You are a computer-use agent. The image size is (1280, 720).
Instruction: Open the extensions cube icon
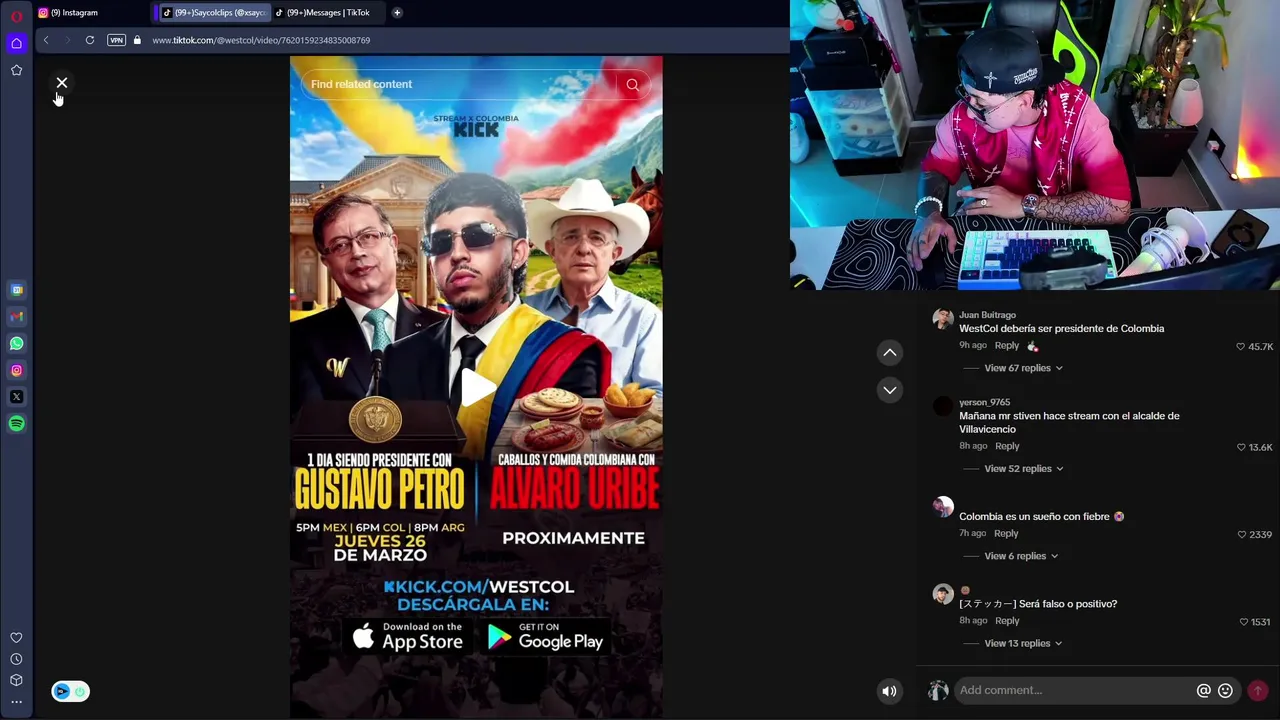click(x=16, y=680)
